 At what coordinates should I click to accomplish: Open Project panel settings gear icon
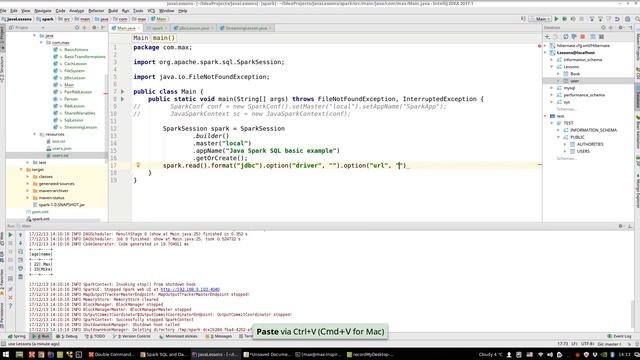pos(94,28)
